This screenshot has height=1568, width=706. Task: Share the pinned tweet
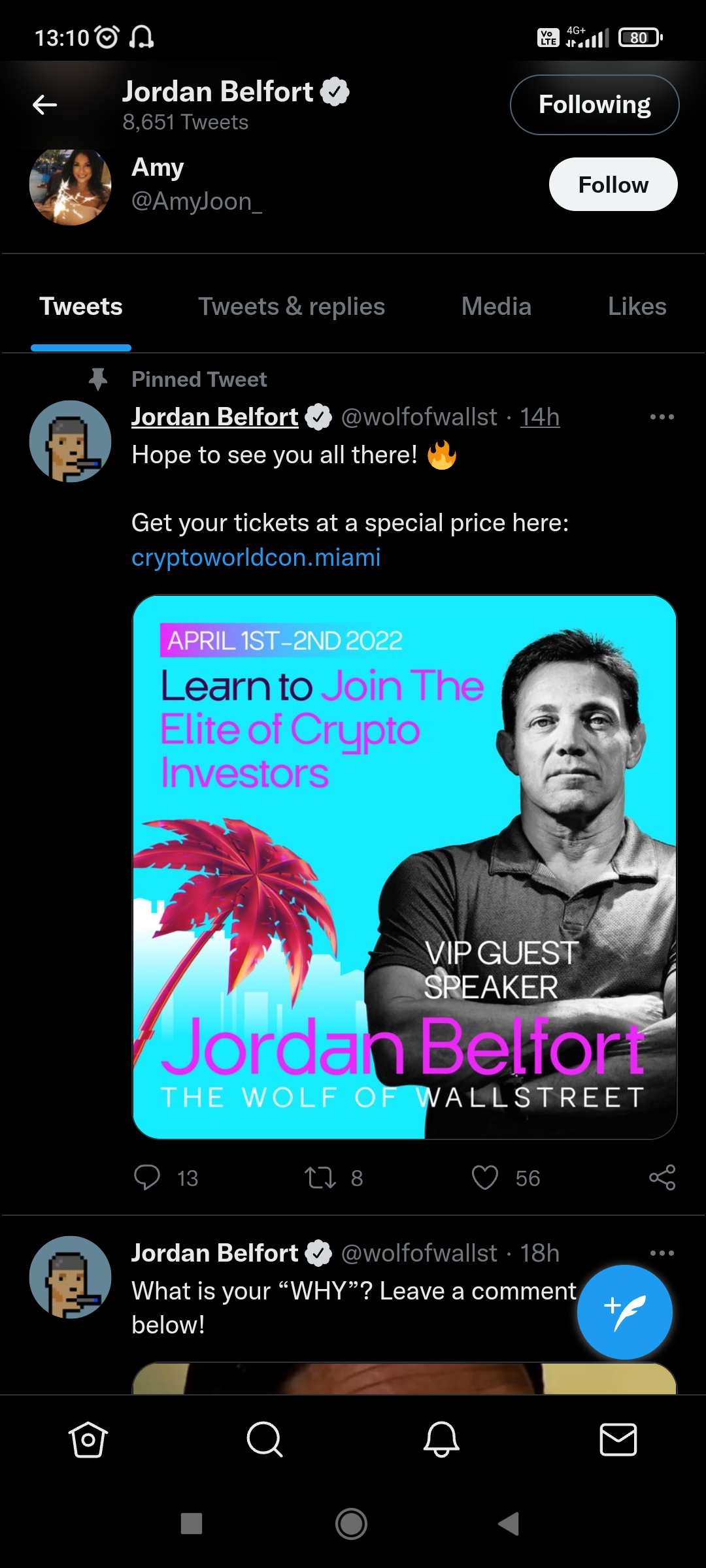(662, 1177)
